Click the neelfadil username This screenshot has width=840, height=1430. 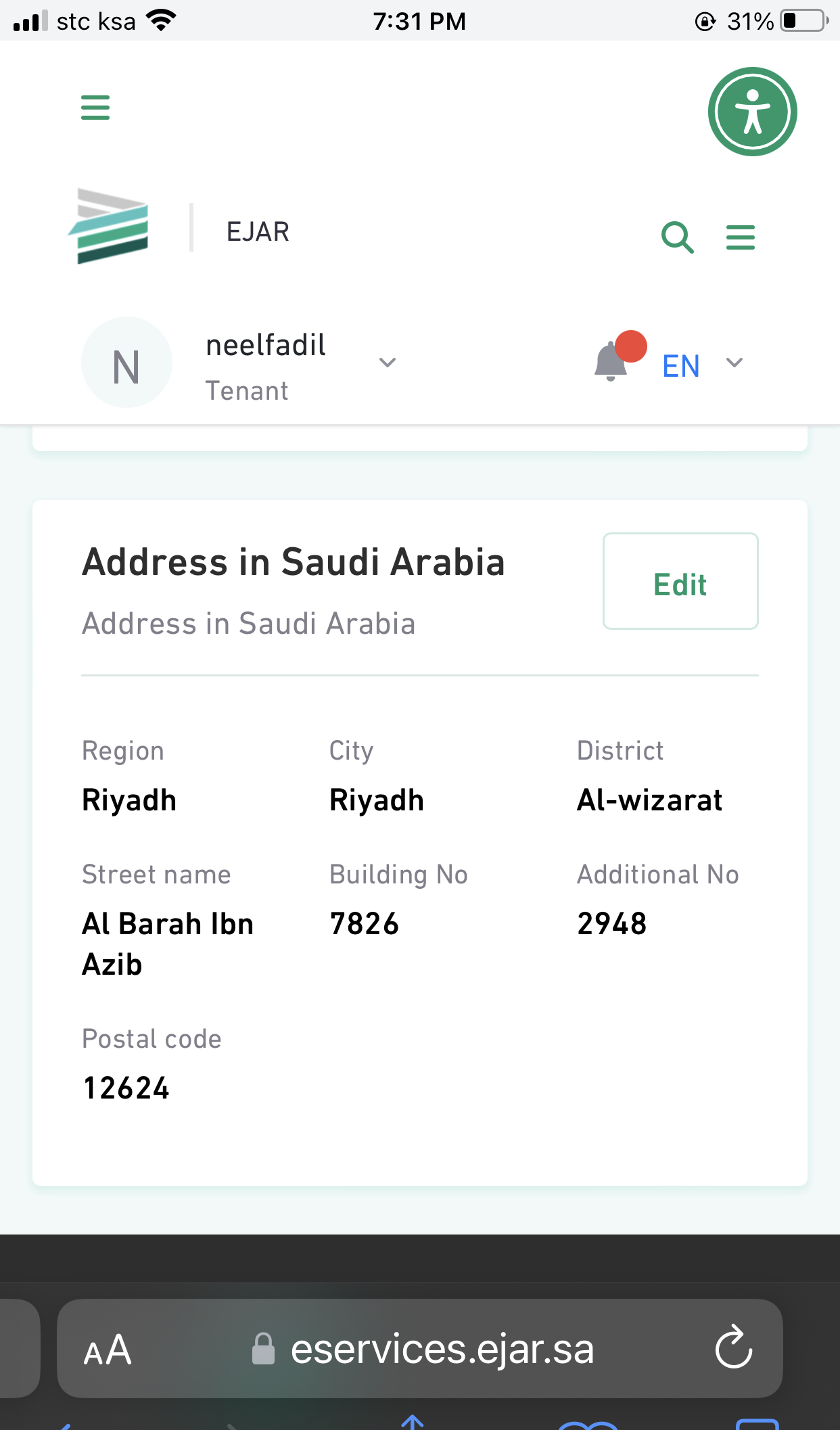(x=266, y=346)
